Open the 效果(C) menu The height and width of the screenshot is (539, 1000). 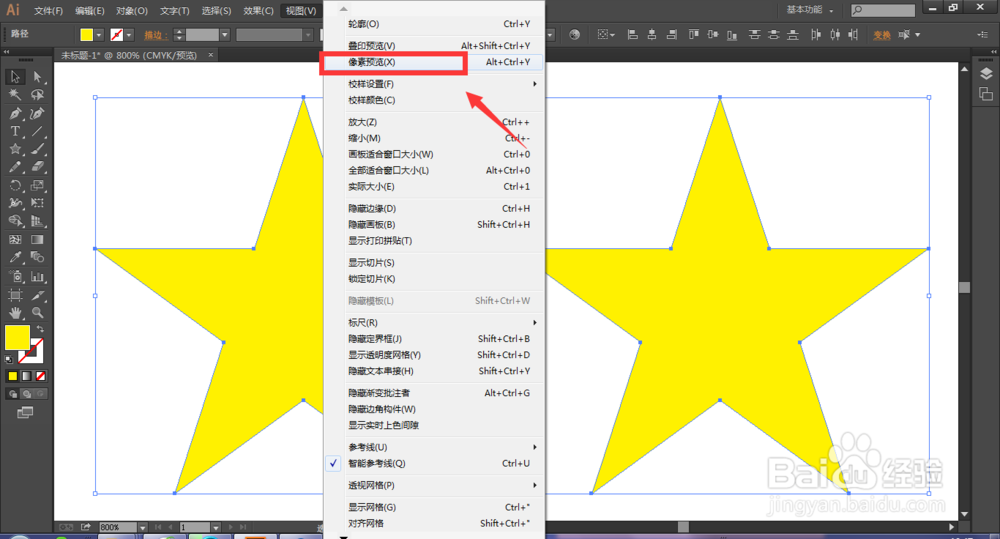258,11
